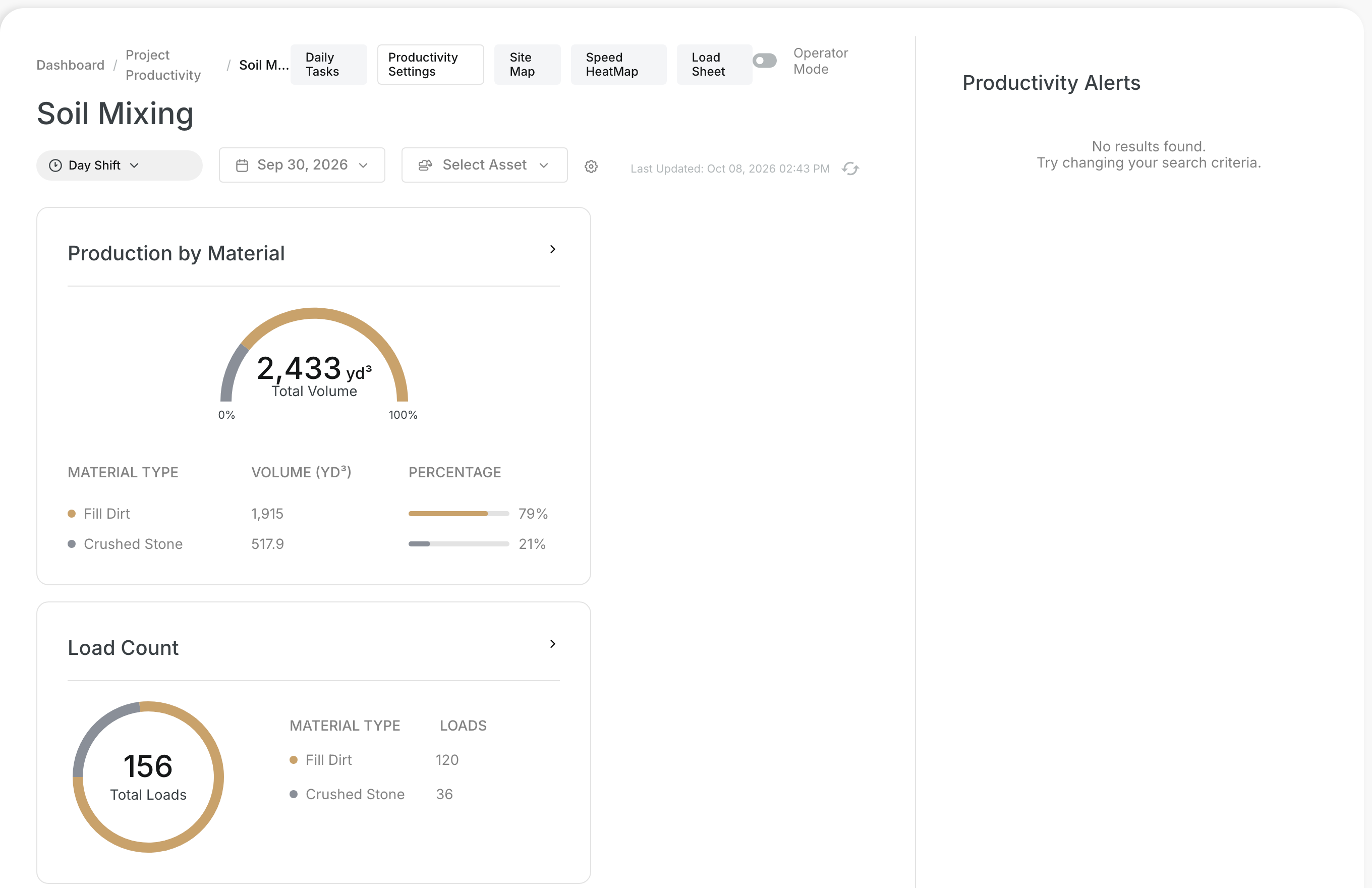Click the Soil M... breadcrumb

pos(264,65)
